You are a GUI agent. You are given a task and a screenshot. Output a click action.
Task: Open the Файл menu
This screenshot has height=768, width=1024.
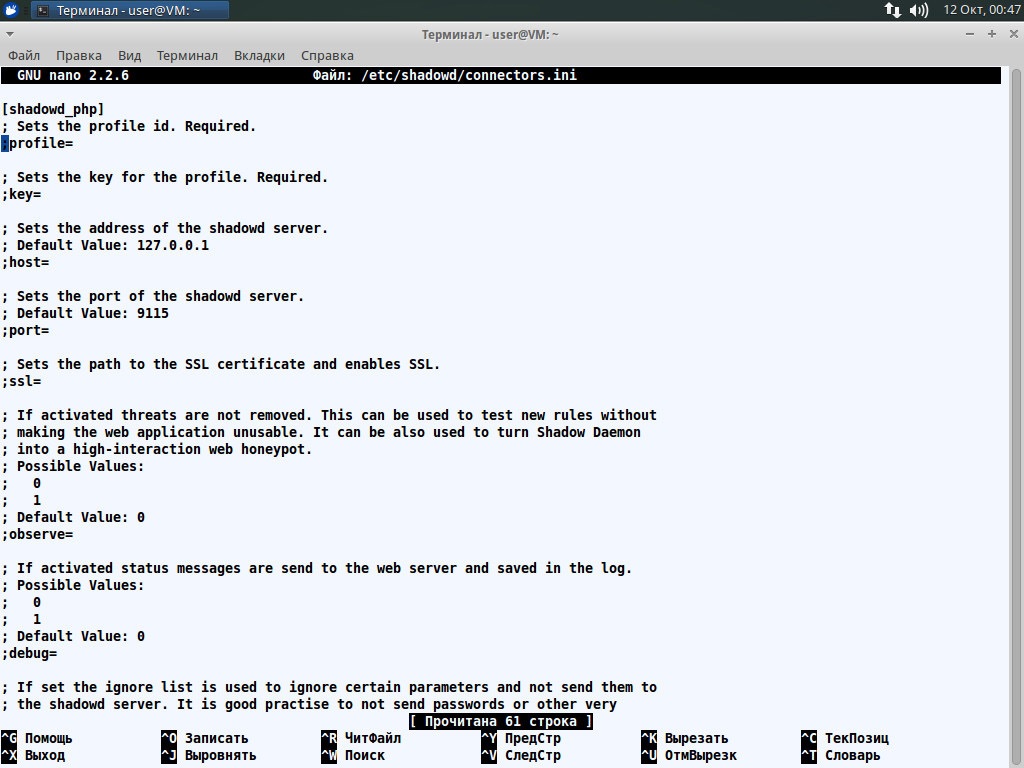pos(24,56)
